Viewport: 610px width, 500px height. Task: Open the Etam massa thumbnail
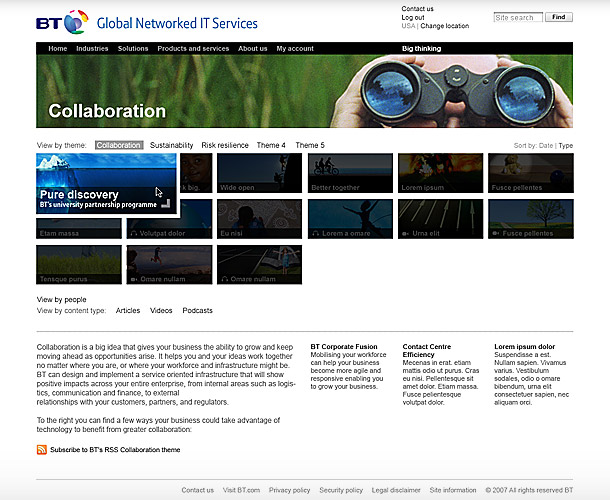click(x=79, y=228)
